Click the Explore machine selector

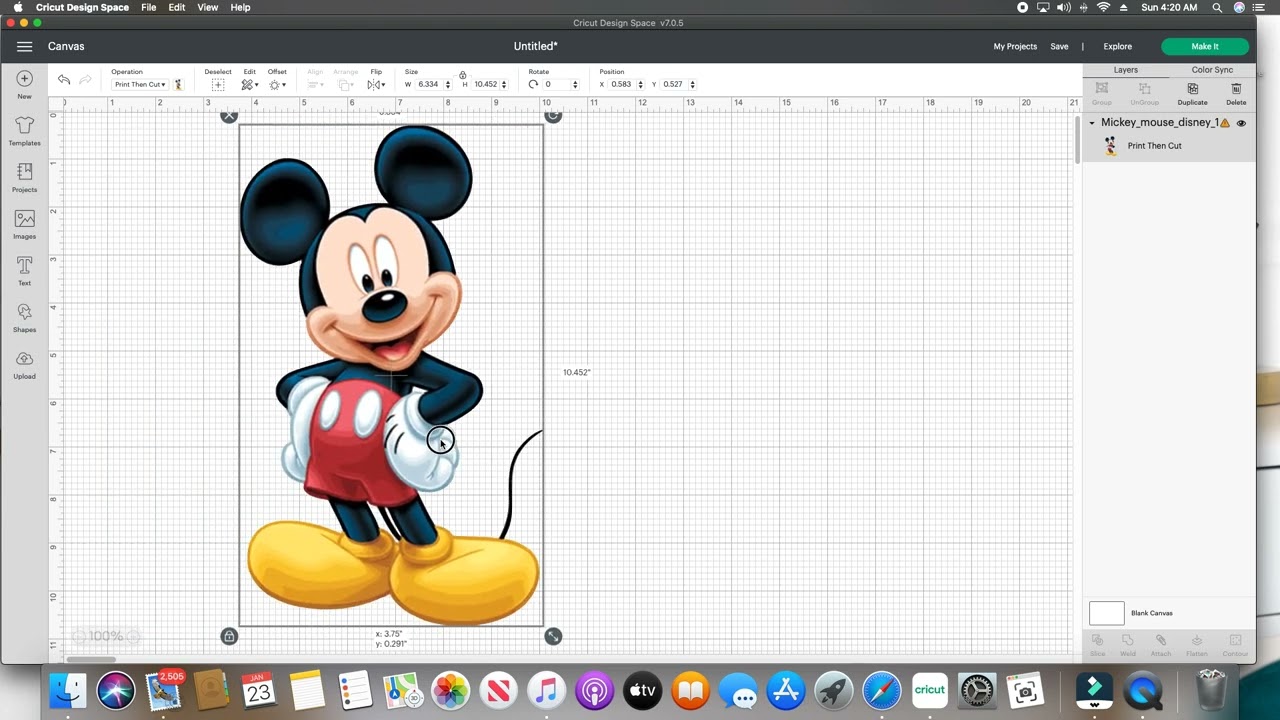(1118, 46)
